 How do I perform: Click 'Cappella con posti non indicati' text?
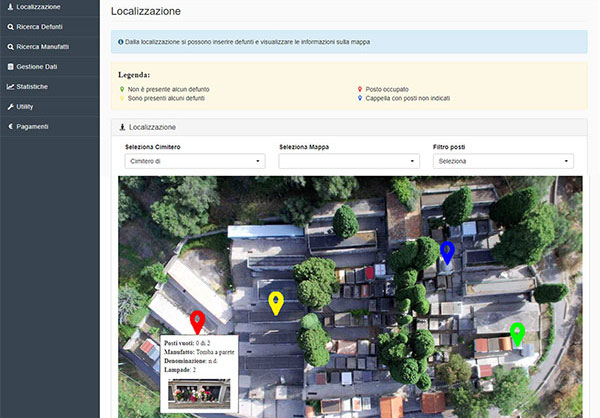pos(408,98)
